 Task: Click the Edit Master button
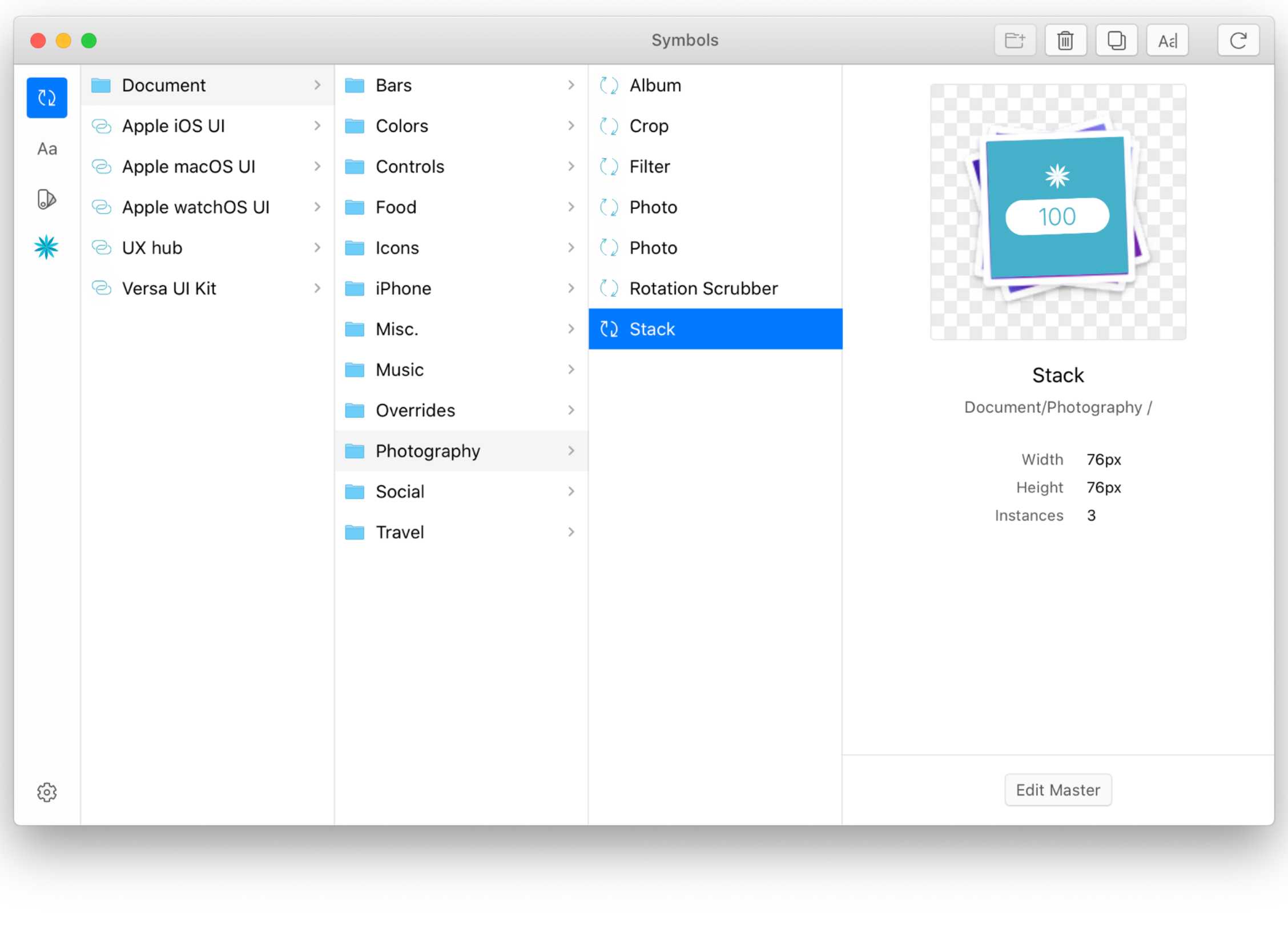pos(1057,789)
